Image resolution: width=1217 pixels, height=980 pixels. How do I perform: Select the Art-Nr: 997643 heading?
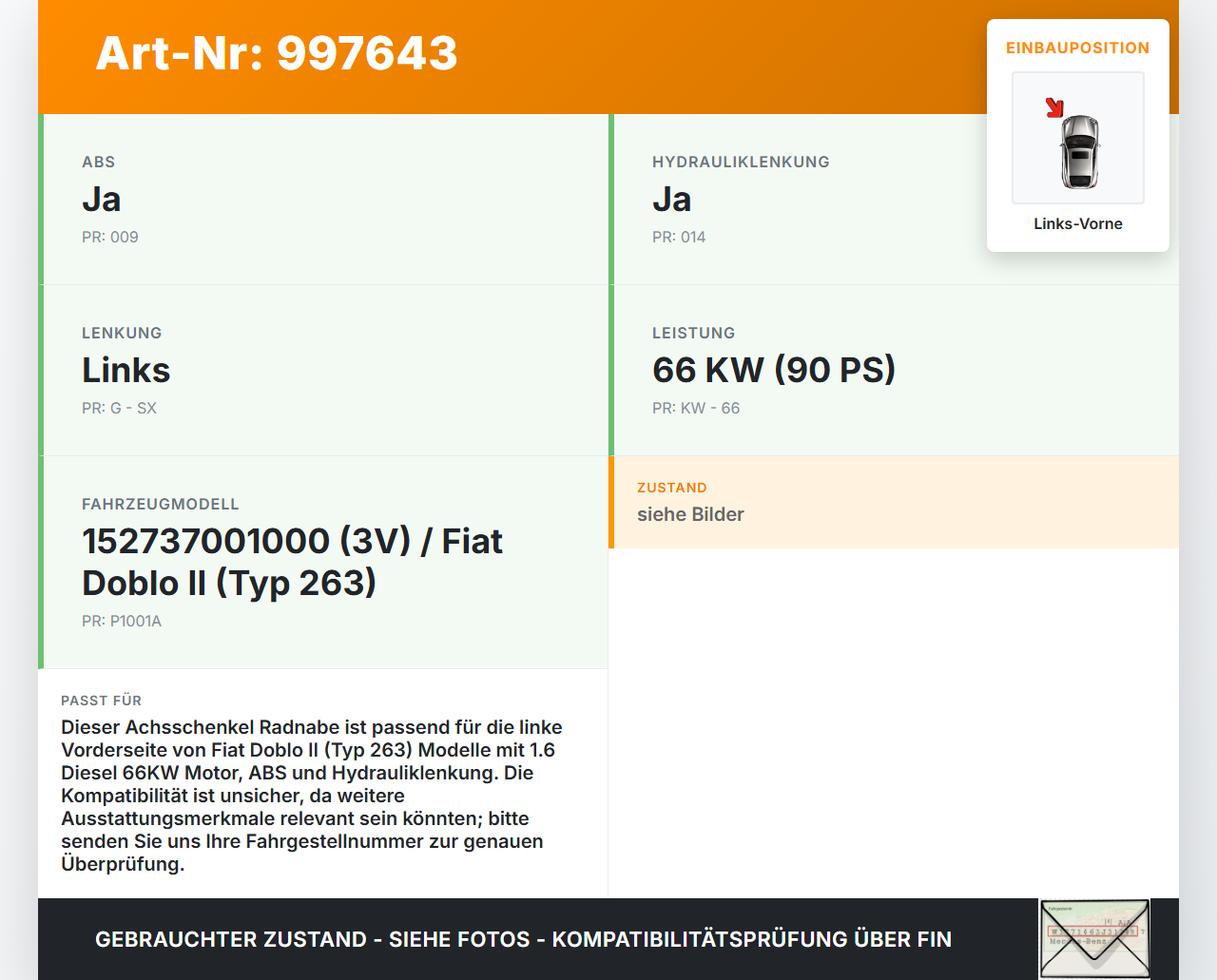(277, 53)
